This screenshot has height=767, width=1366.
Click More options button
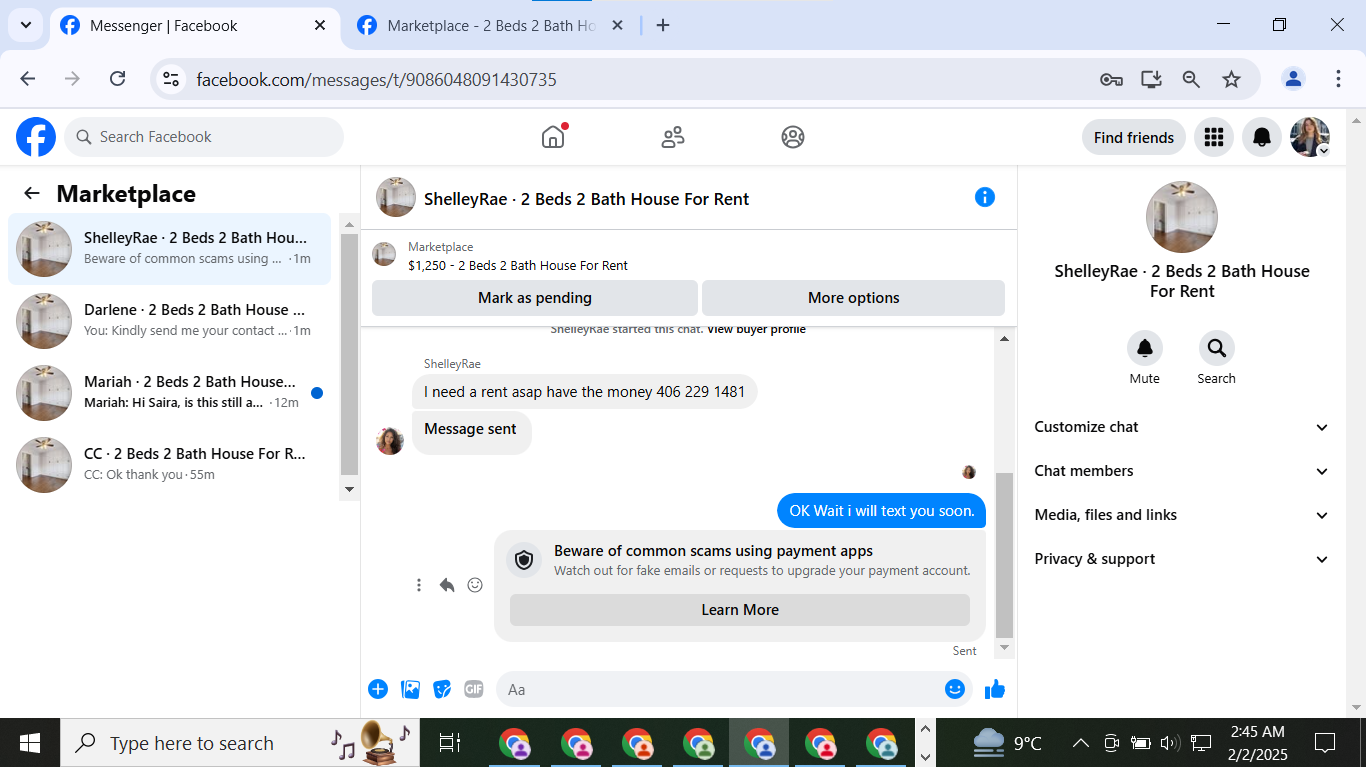click(854, 298)
